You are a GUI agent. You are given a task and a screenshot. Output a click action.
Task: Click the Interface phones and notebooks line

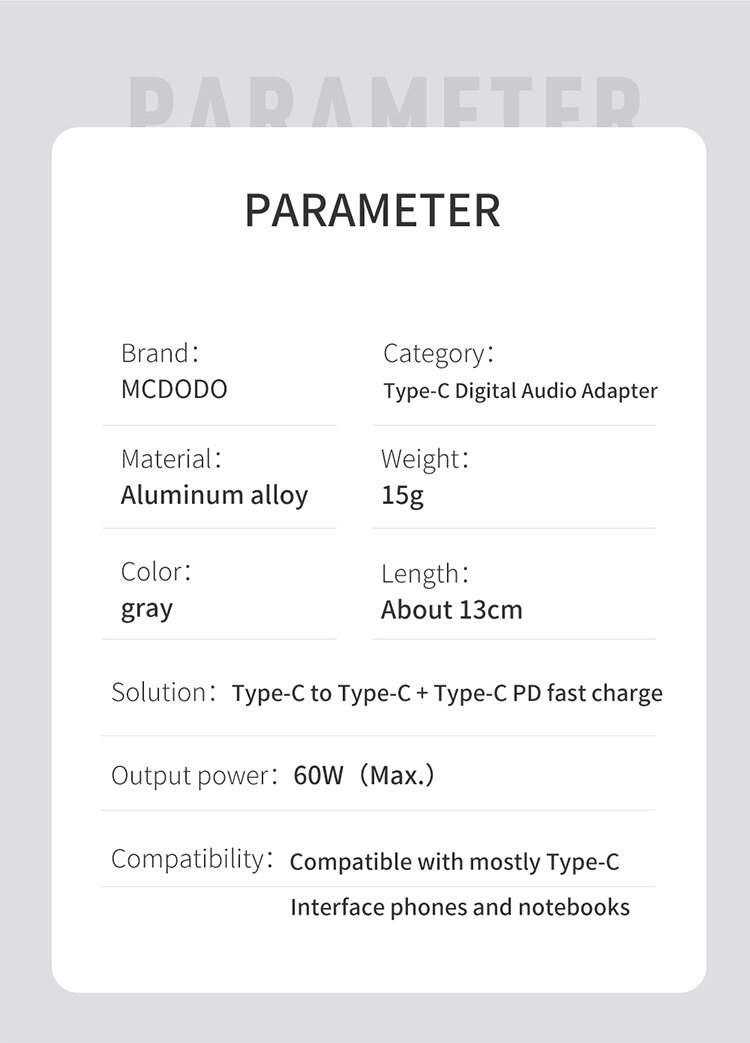[x=460, y=907]
